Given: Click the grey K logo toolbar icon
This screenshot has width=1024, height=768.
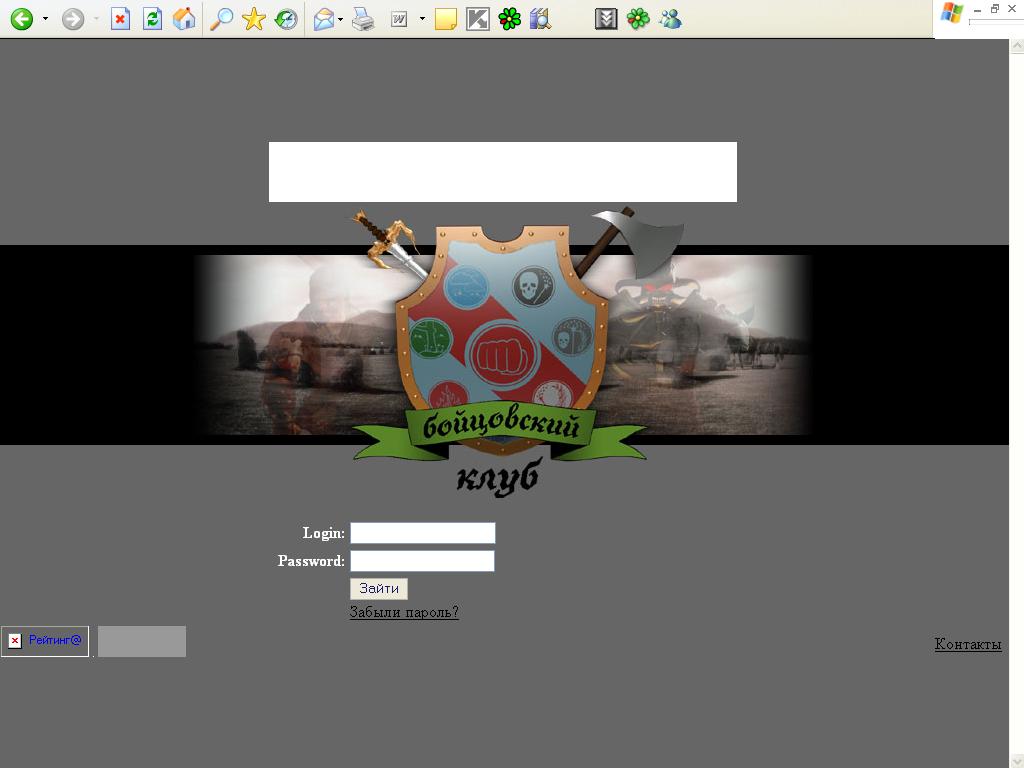Looking at the screenshot, I should tap(478, 19).
